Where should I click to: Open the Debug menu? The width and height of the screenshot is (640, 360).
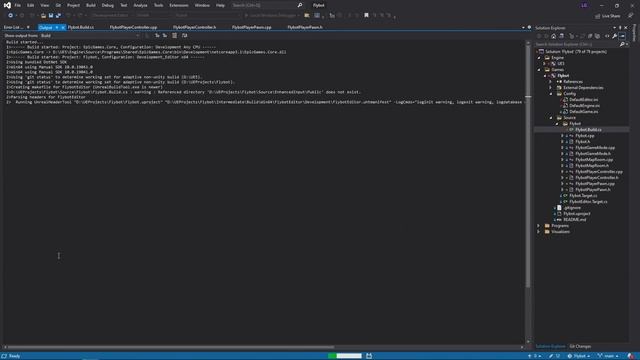coord(108,5)
